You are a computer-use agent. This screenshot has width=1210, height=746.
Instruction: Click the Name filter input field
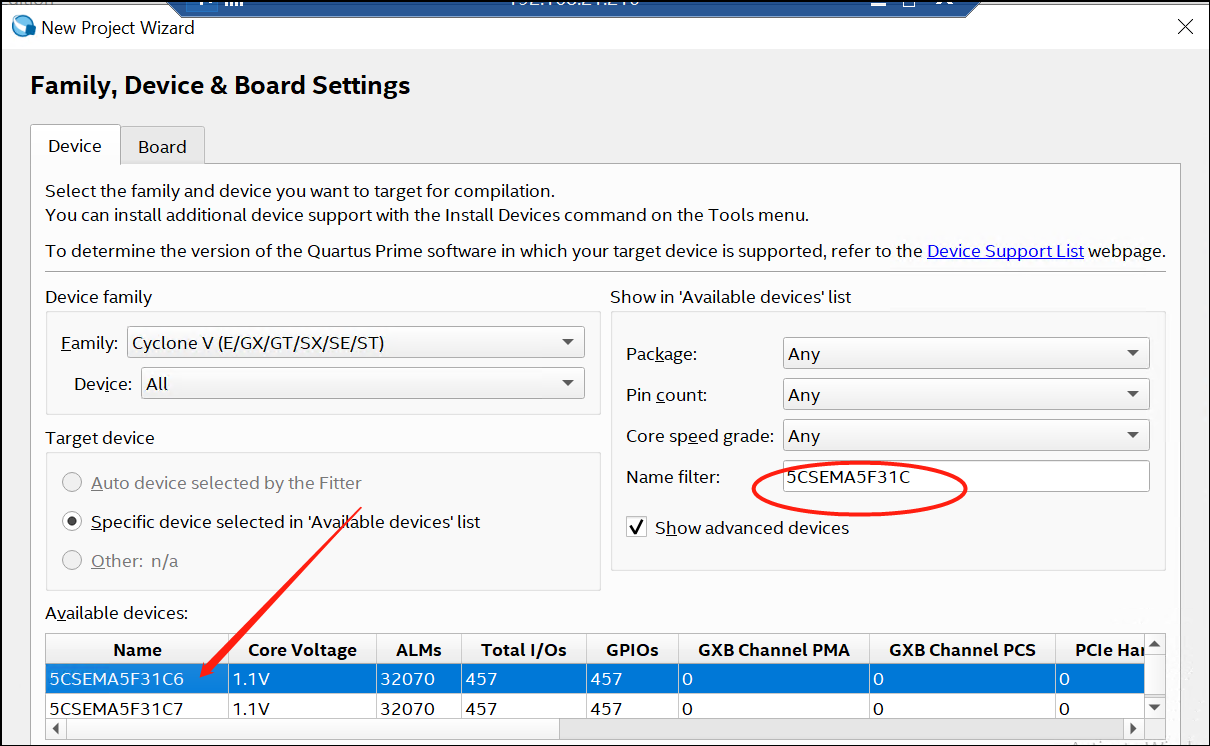966,477
